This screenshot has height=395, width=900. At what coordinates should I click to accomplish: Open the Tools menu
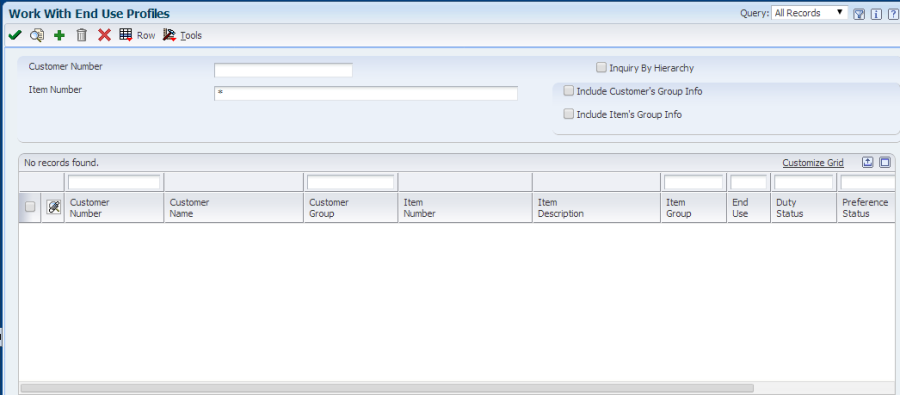point(183,36)
